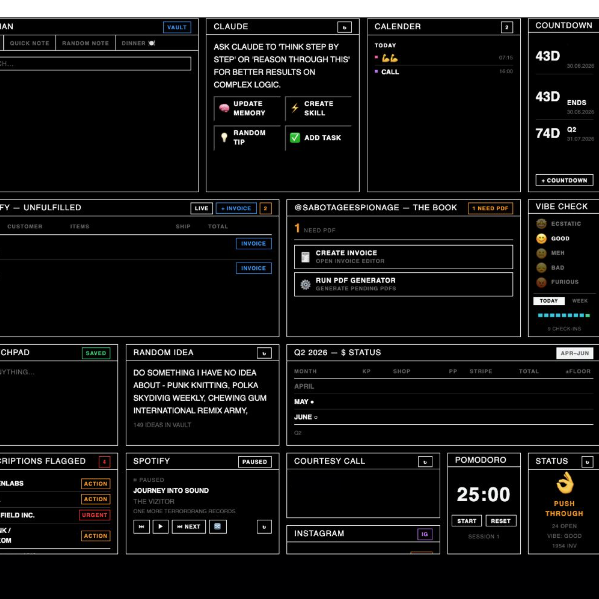
Task: Click the Vault button
Action: tap(177, 27)
